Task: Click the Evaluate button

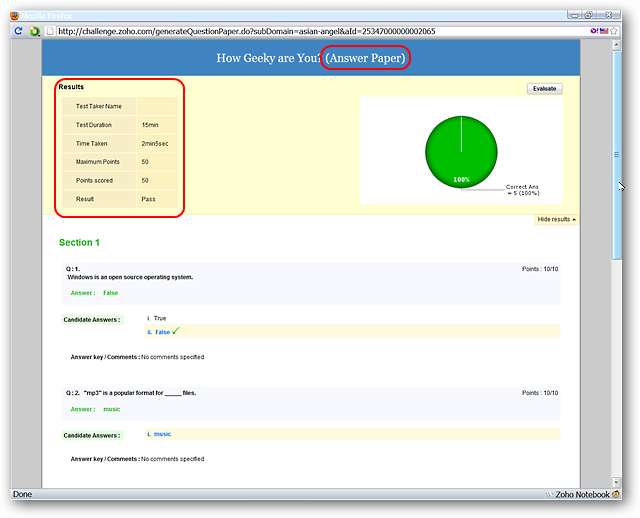Action: [x=544, y=89]
